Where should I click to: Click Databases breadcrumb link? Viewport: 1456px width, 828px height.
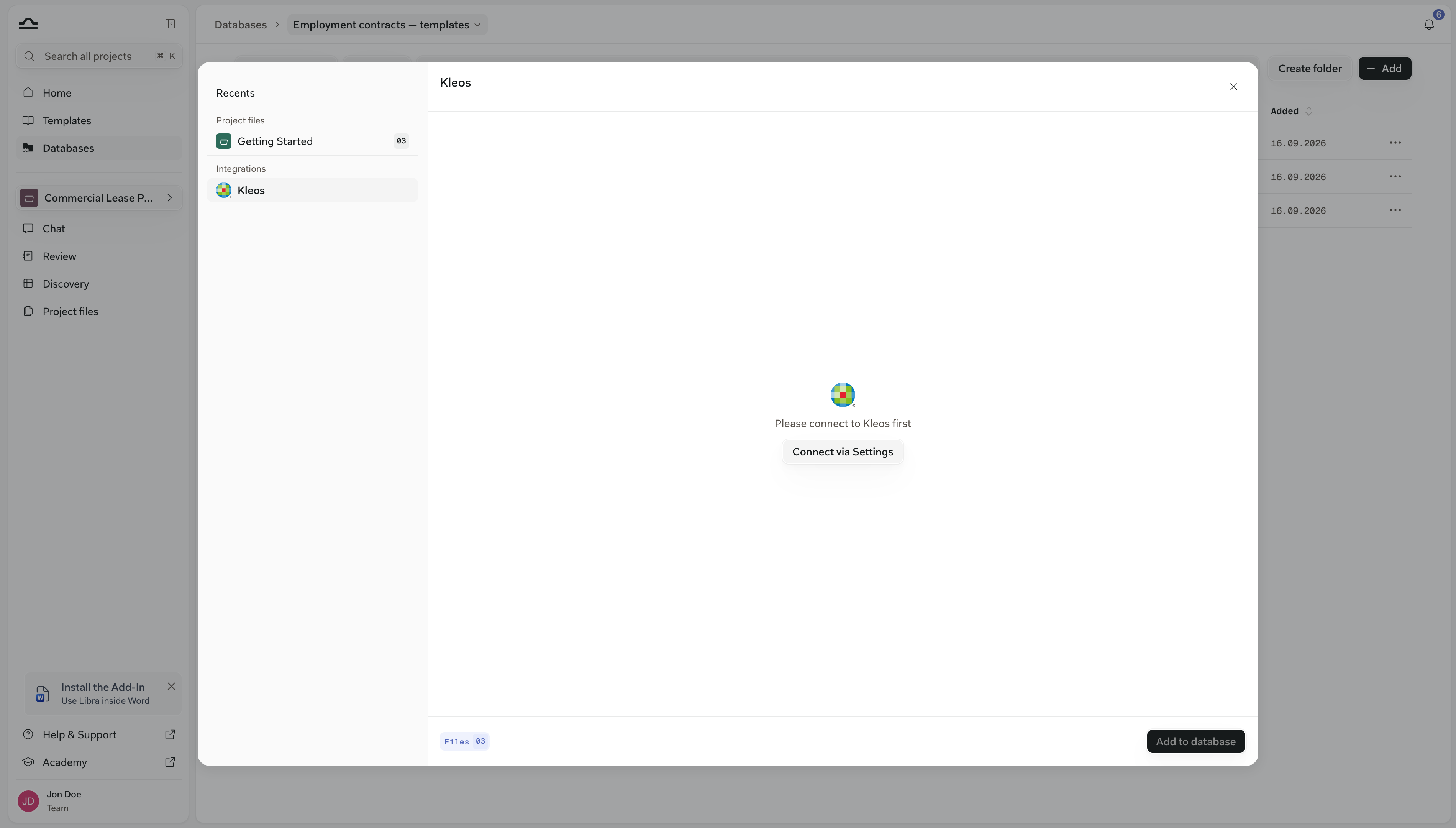(x=240, y=25)
